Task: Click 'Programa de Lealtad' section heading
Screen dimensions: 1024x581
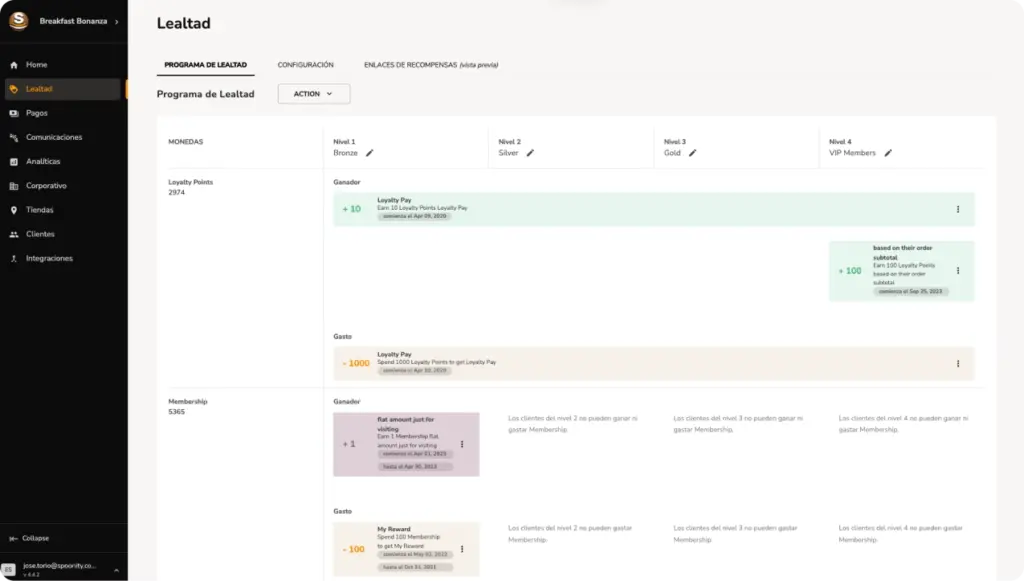Action: [x=206, y=94]
